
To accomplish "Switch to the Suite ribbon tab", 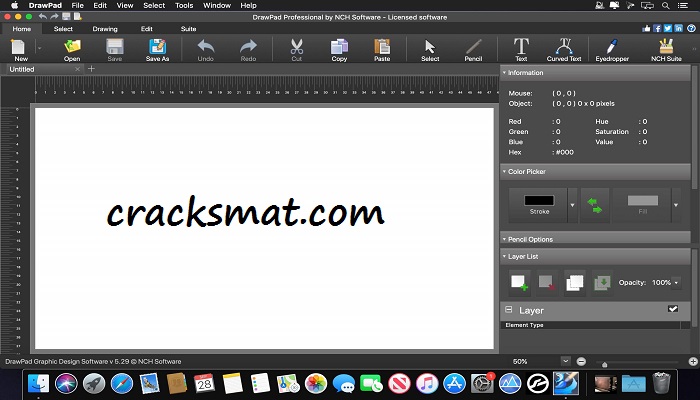I will (188, 29).
